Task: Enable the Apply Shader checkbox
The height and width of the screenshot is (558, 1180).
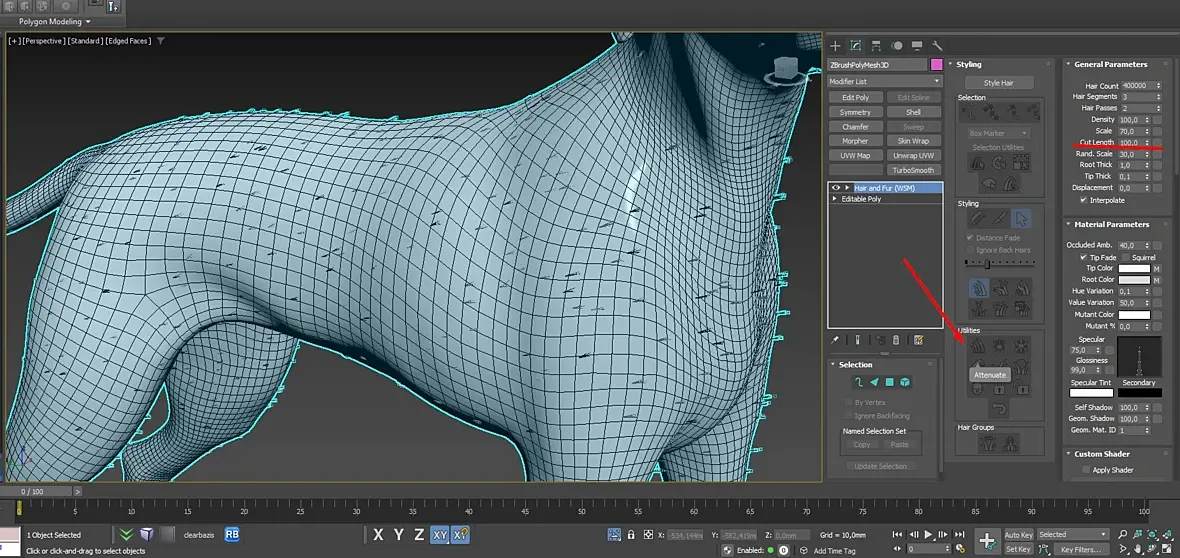Action: click(x=1087, y=469)
